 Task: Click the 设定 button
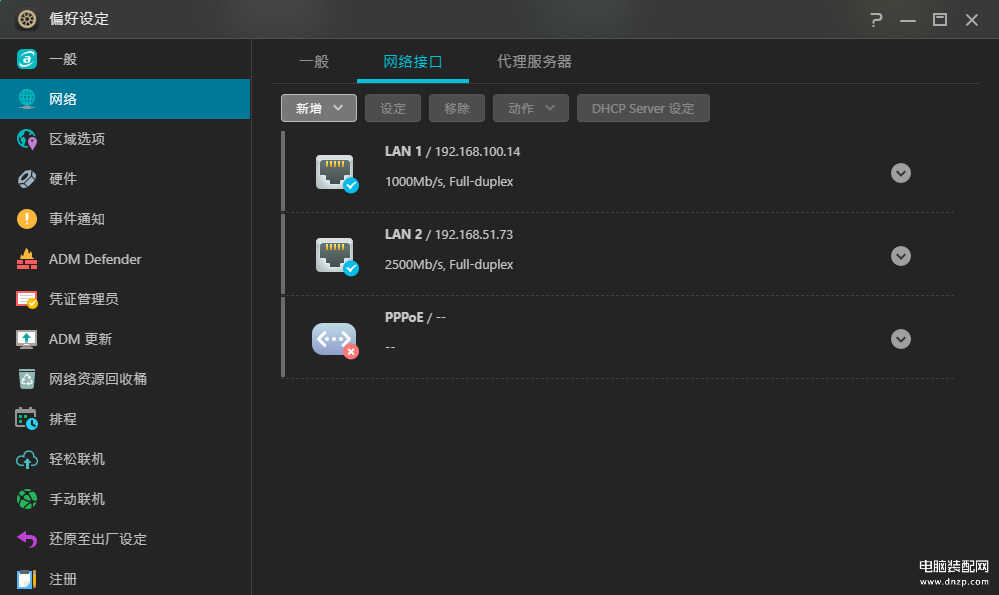[x=392, y=108]
